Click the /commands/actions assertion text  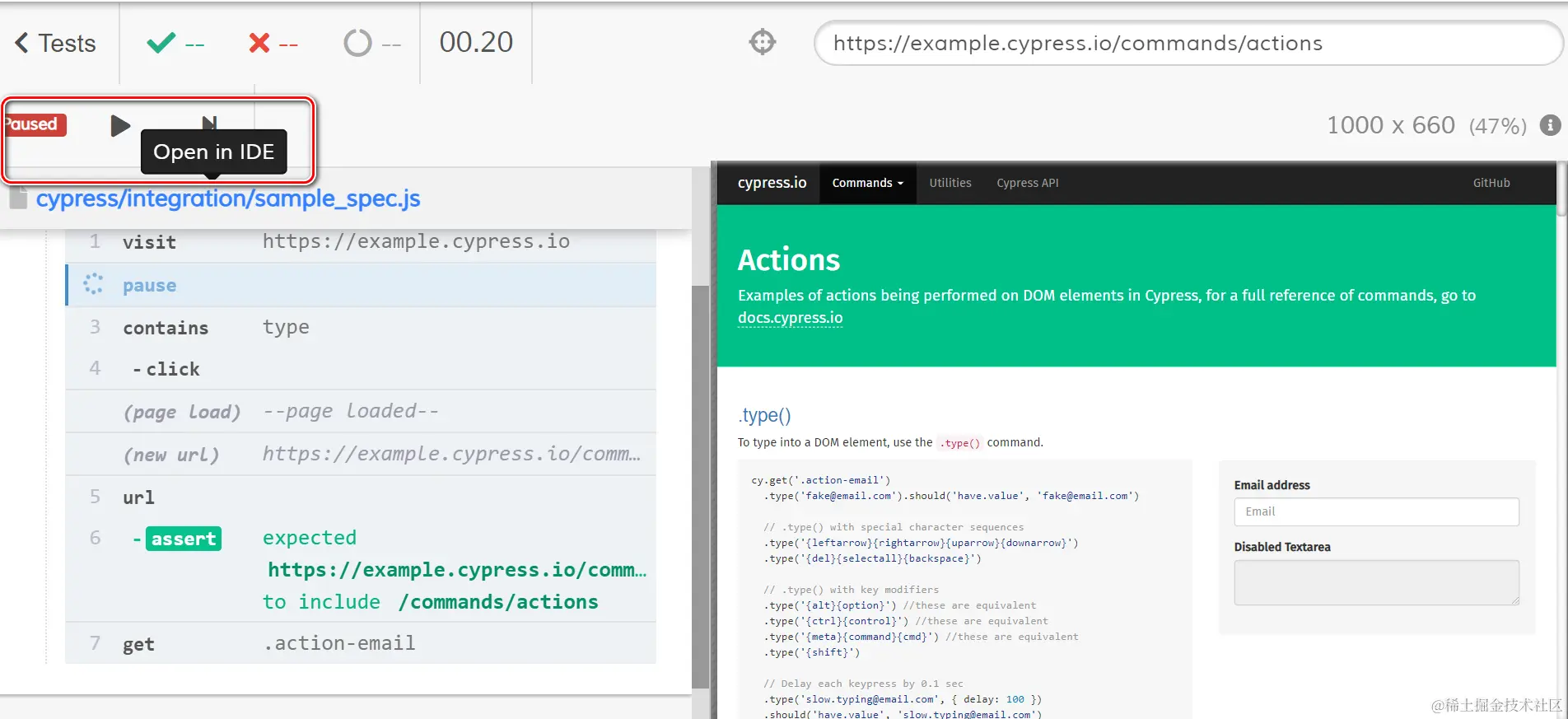click(498, 602)
